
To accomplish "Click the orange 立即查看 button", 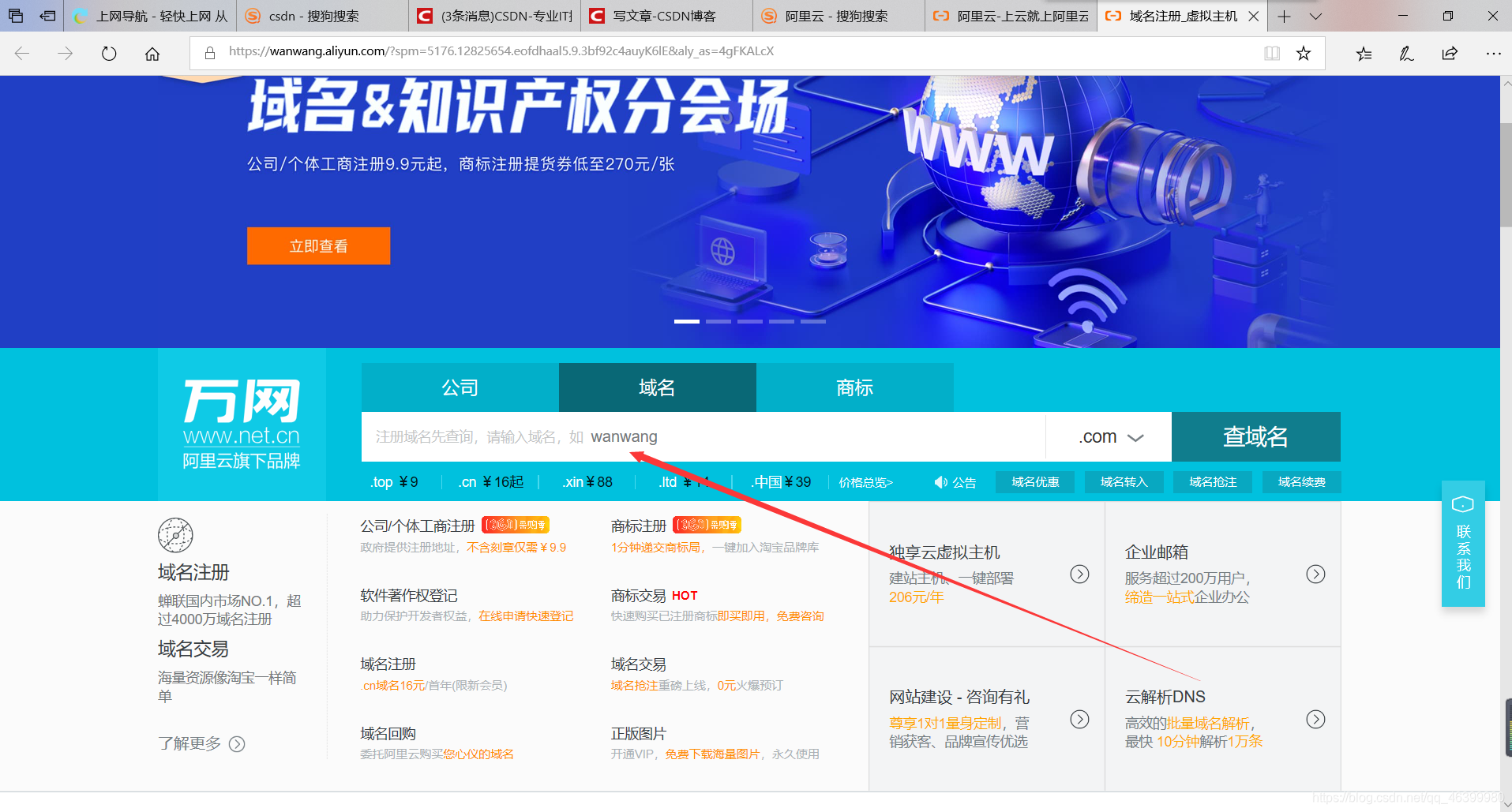I will (x=318, y=246).
